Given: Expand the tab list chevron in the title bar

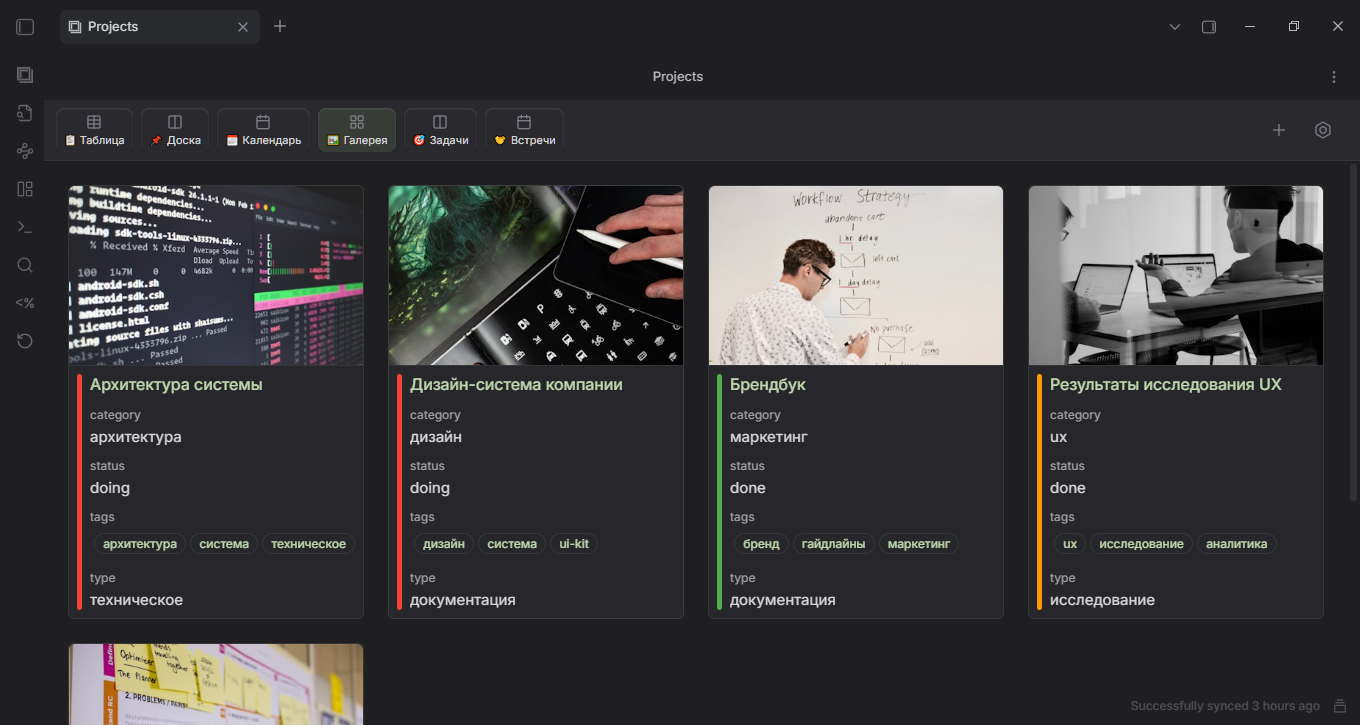Looking at the screenshot, I should tap(1175, 27).
